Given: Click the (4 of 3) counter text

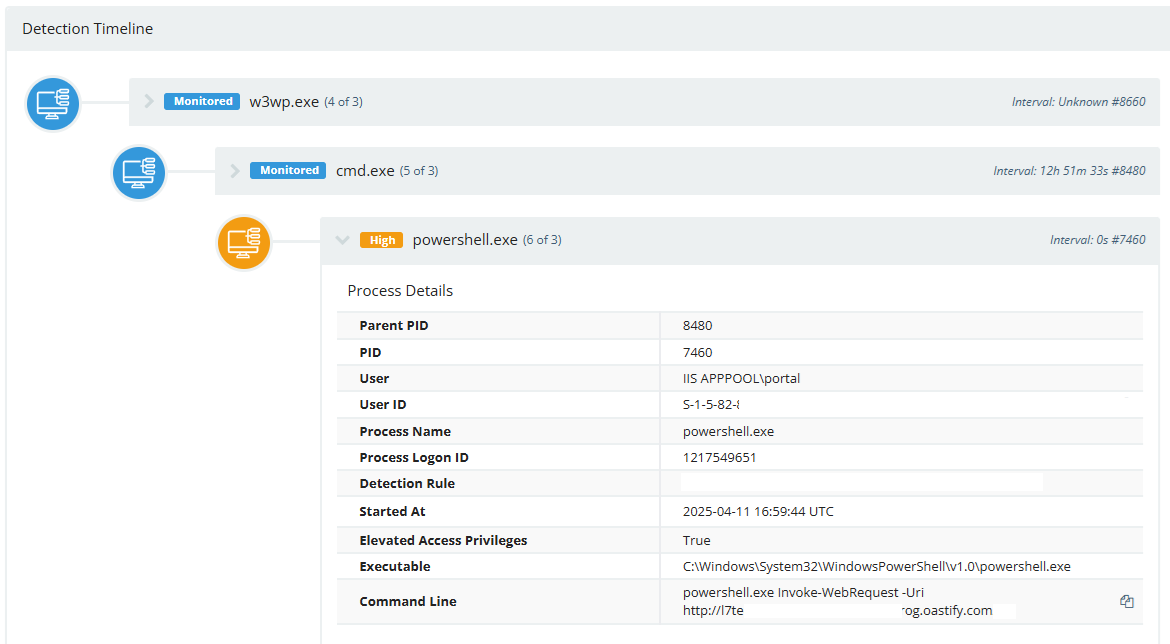Looking at the screenshot, I should coord(343,101).
